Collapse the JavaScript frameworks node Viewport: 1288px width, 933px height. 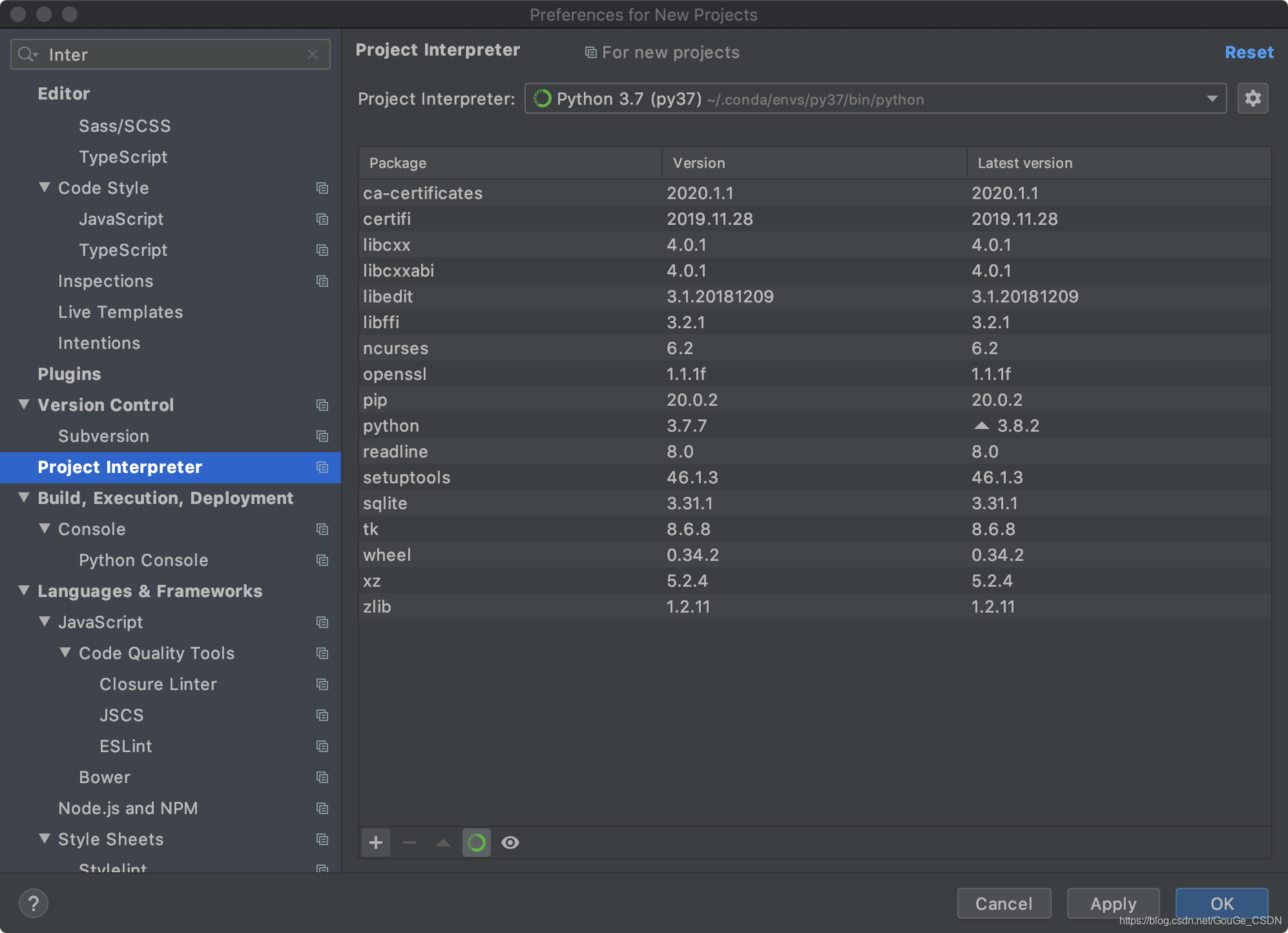pos(45,622)
